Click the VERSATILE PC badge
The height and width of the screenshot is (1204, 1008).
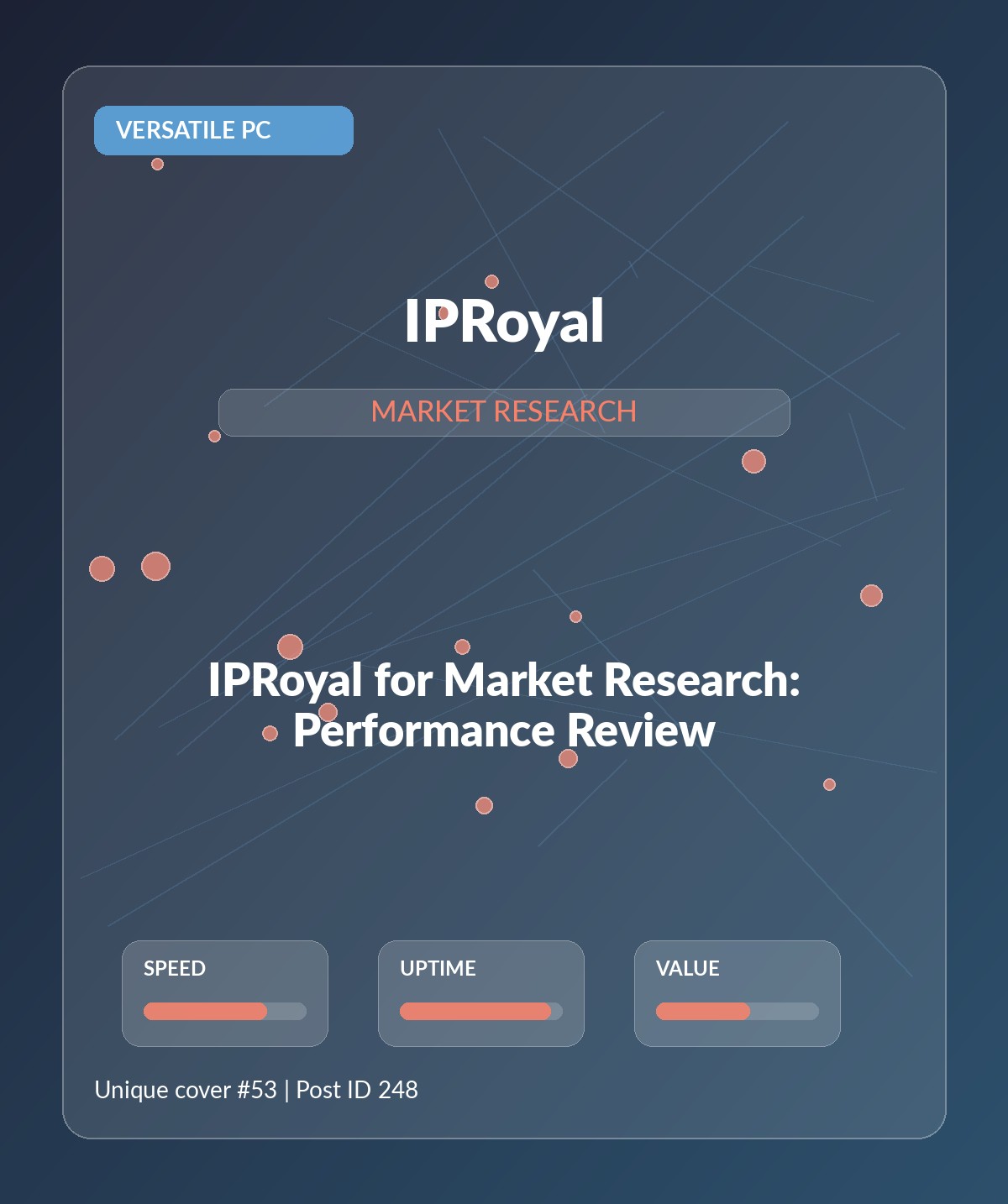click(223, 130)
